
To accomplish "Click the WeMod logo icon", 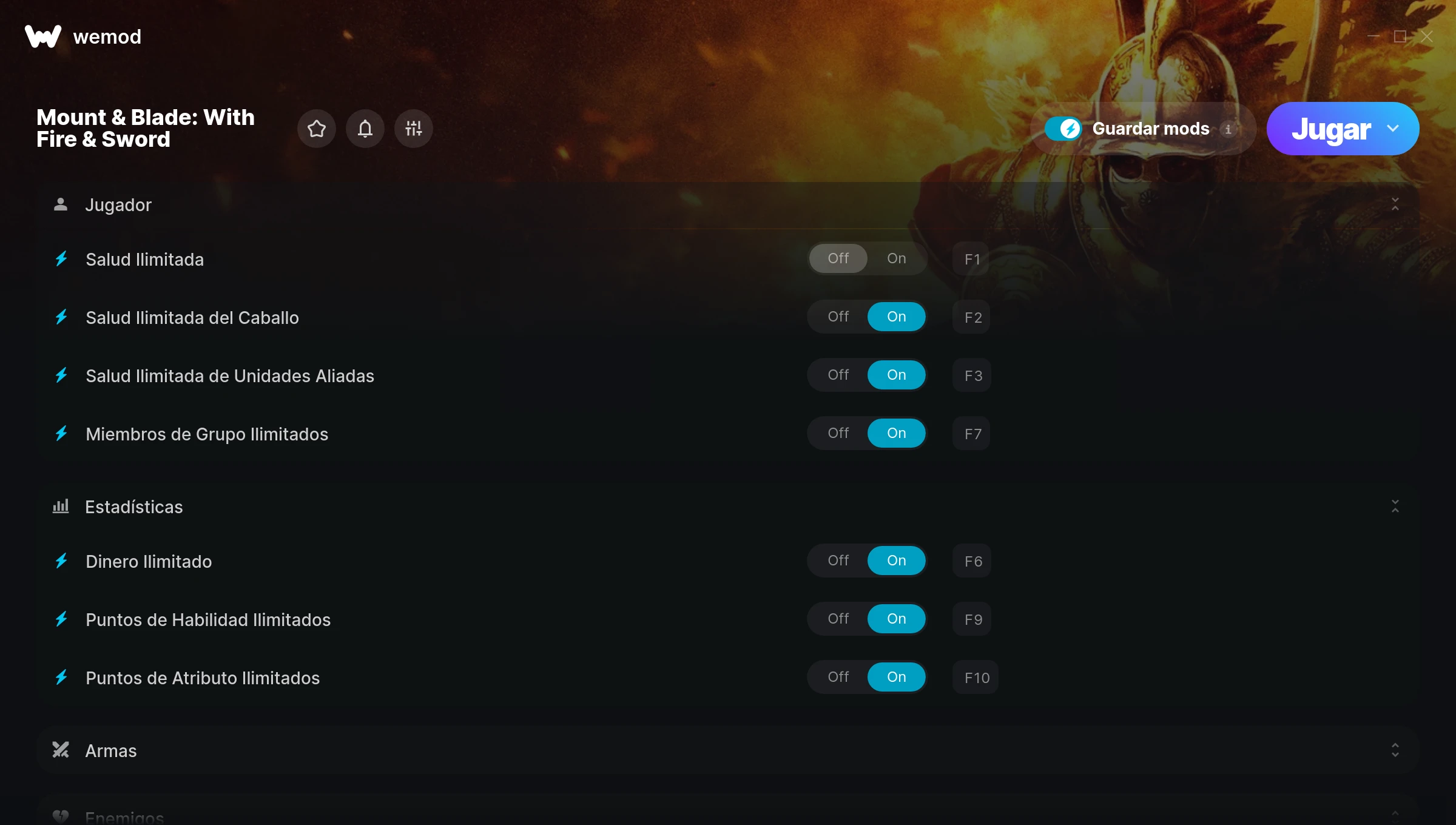I will (43, 36).
